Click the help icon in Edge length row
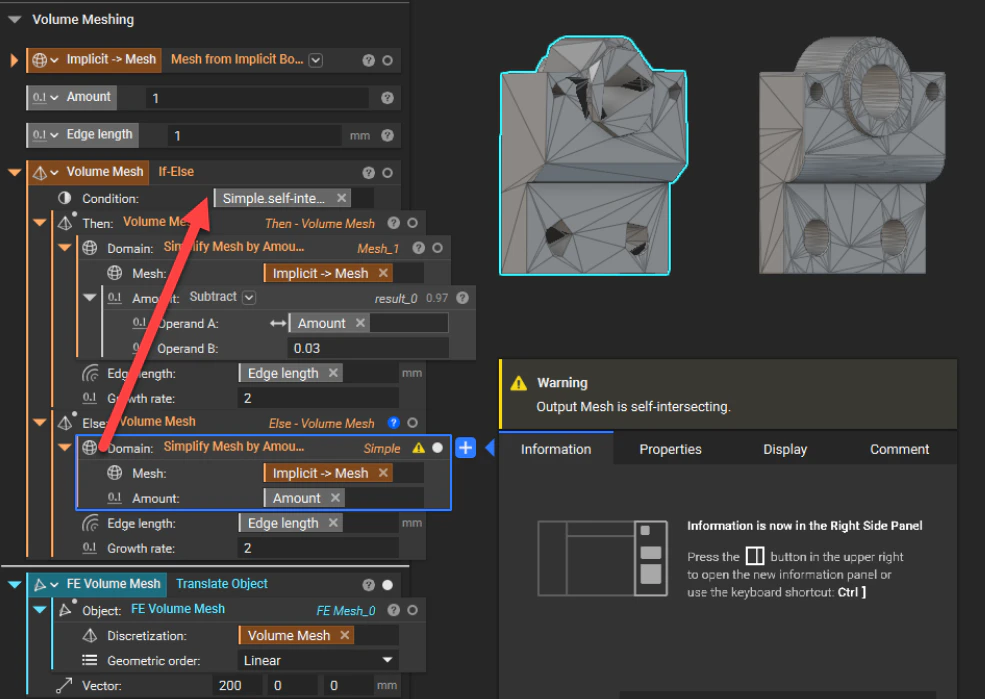The height and width of the screenshot is (699, 985). (x=387, y=135)
